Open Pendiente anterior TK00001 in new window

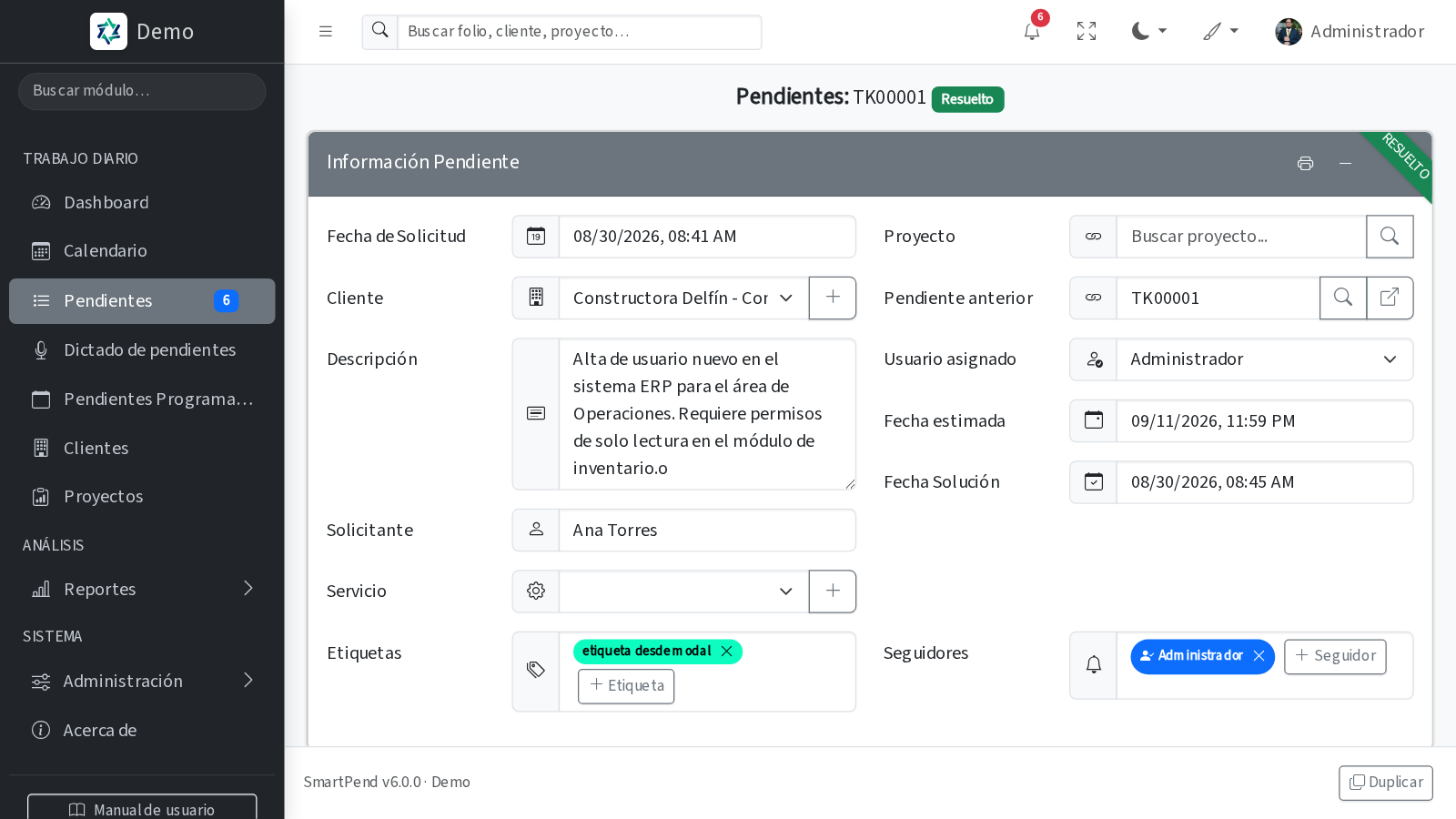click(x=1390, y=298)
